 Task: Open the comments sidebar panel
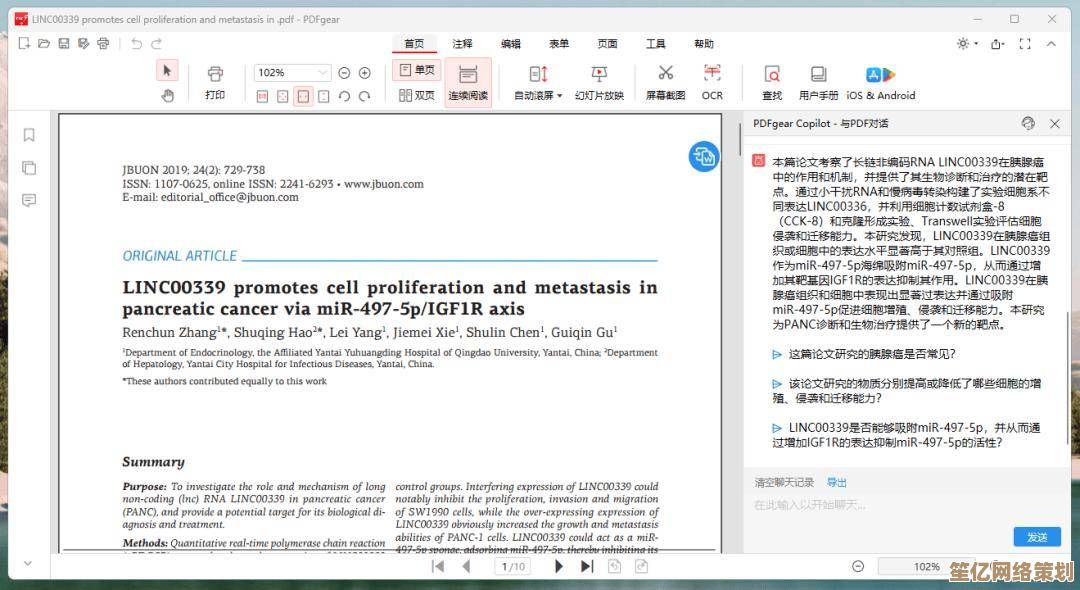(x=29, y=200)
